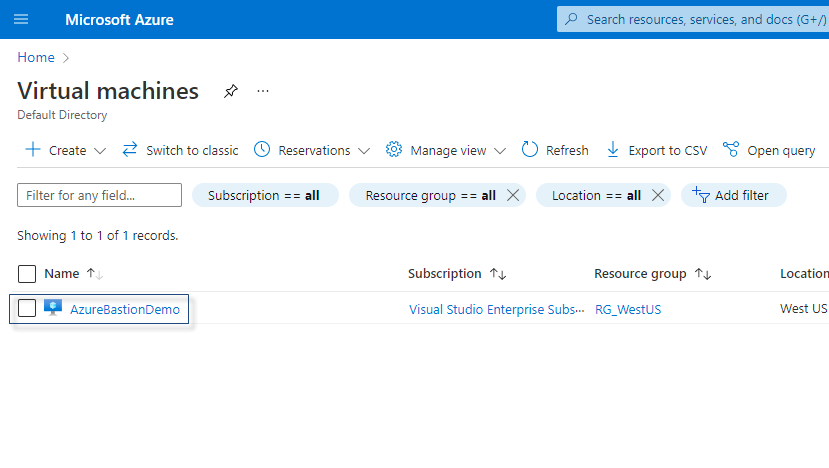The image size is (829, 468).
Task: Click the Default Directory subtitle
Action: [62, 115]
